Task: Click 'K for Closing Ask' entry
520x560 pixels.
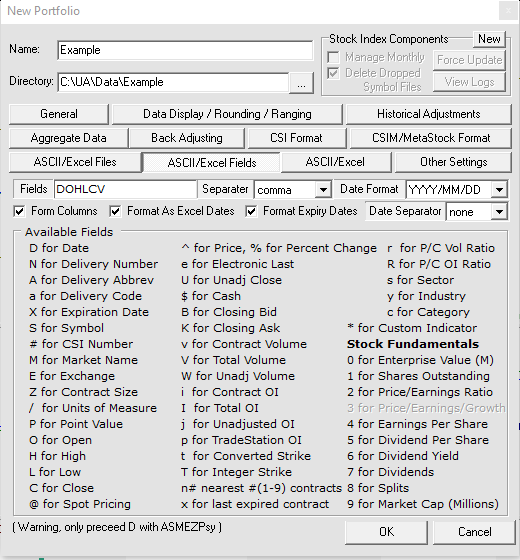Action: 231,328
